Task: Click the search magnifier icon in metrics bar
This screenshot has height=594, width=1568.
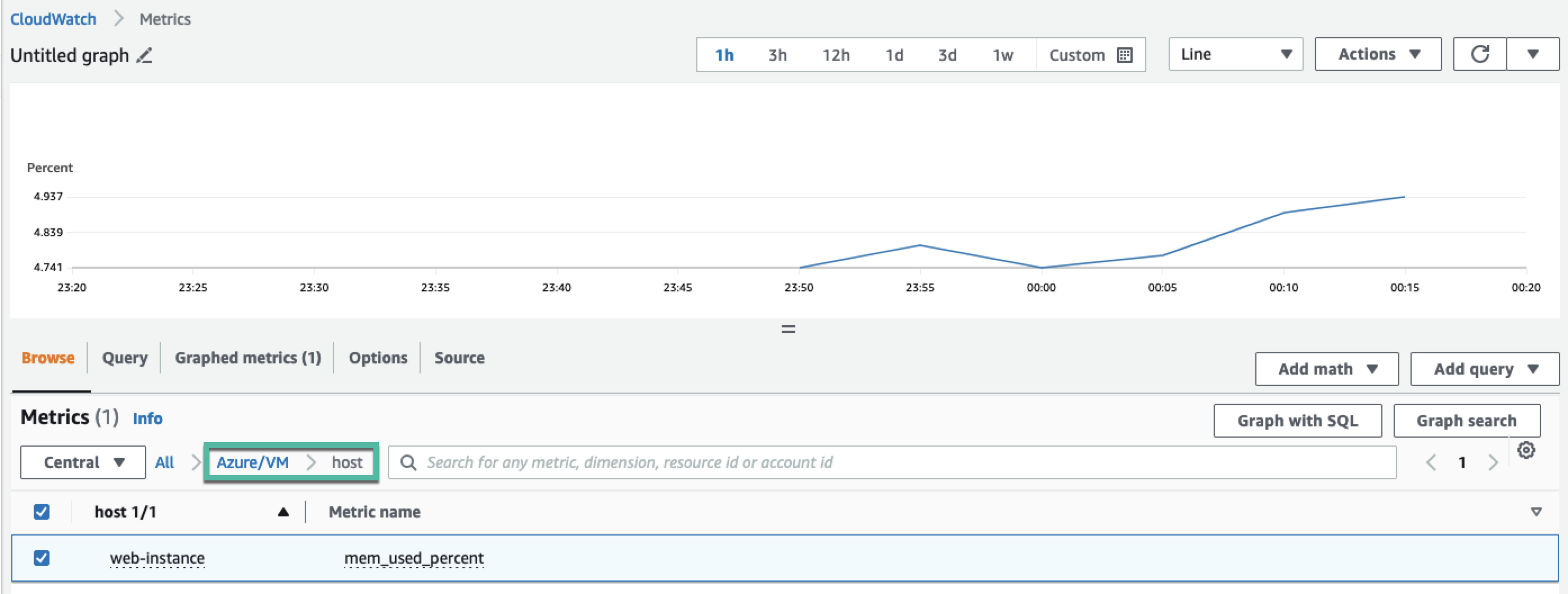Action: point(408,462)
